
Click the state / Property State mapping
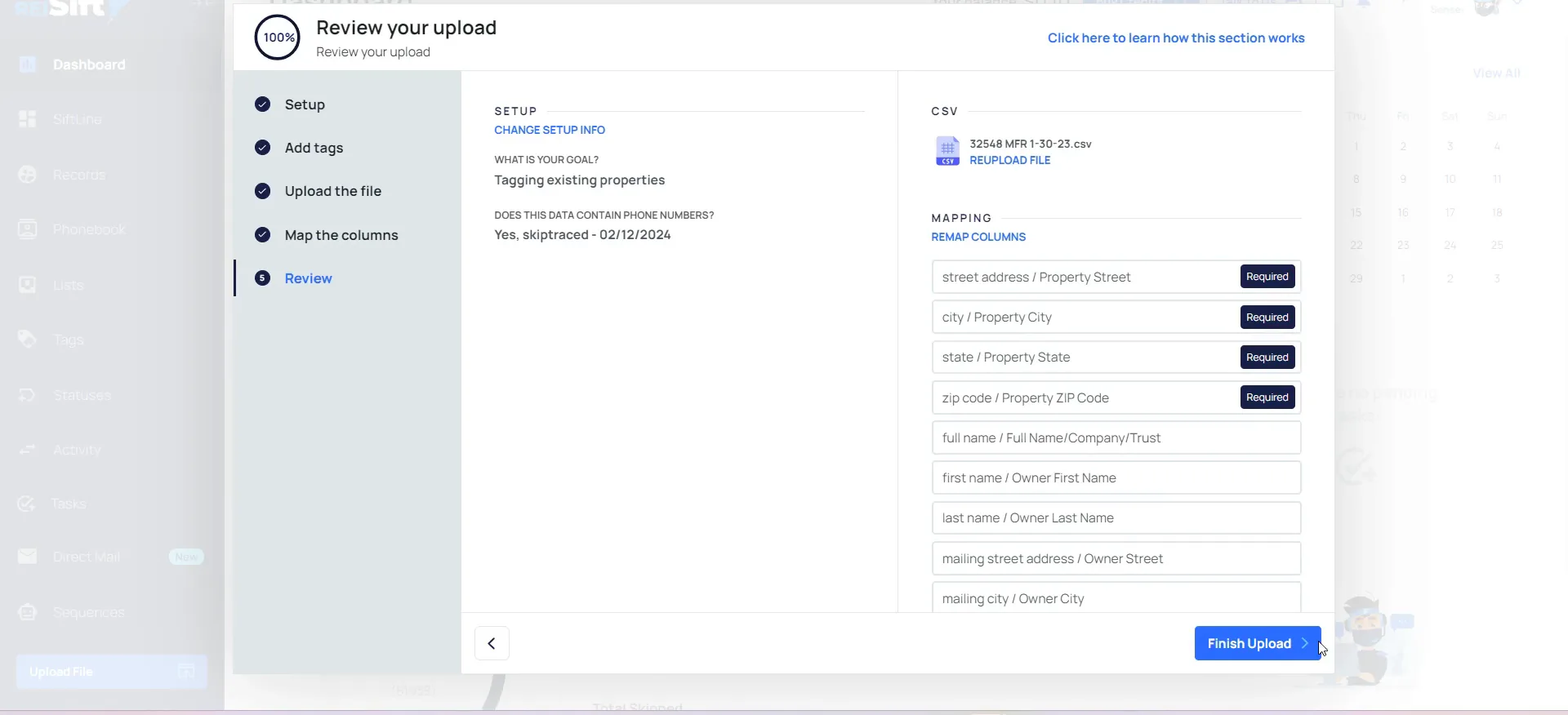pos(1116,357)
